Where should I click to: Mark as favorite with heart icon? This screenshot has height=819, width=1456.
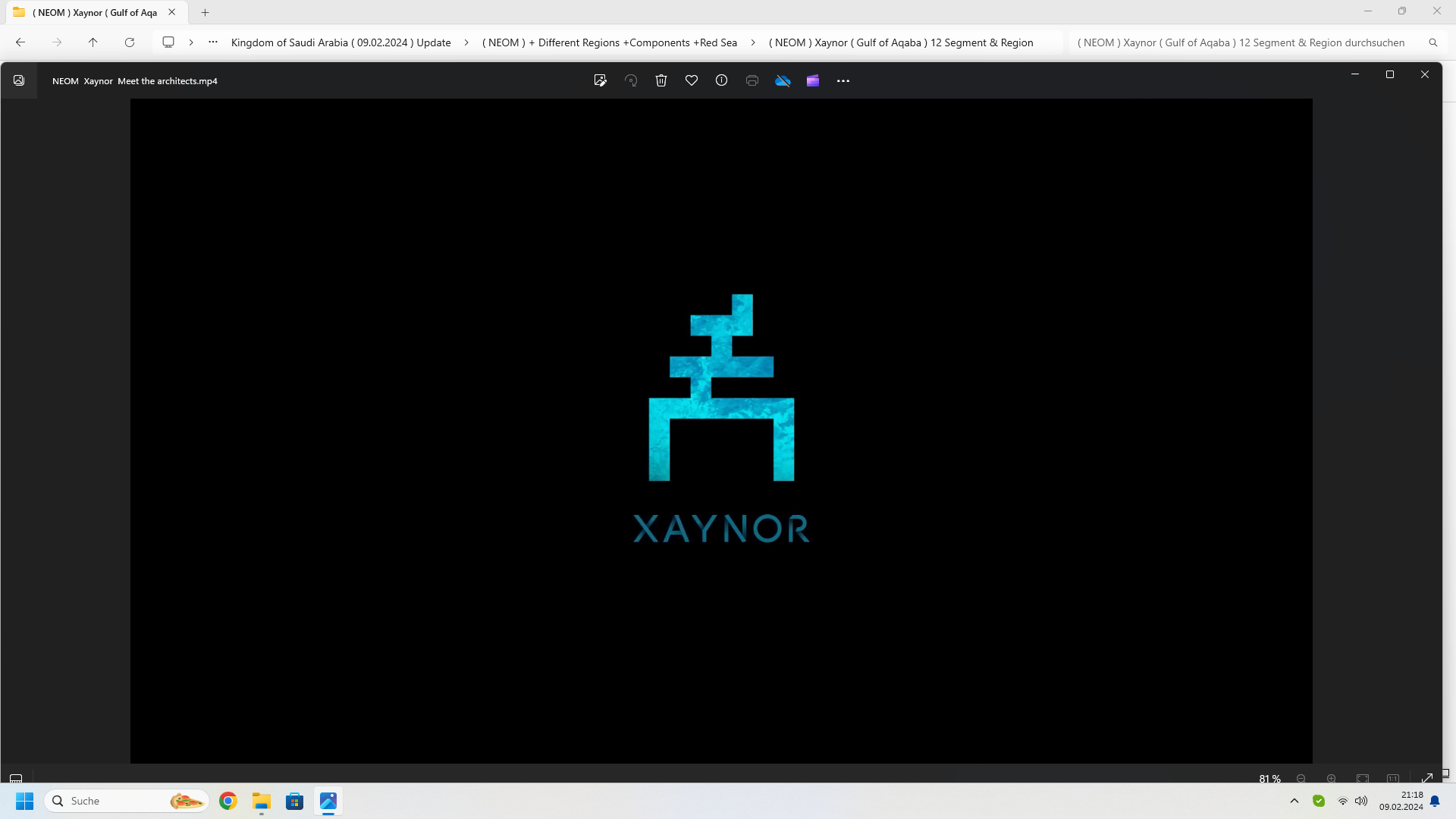click(691, 80)
